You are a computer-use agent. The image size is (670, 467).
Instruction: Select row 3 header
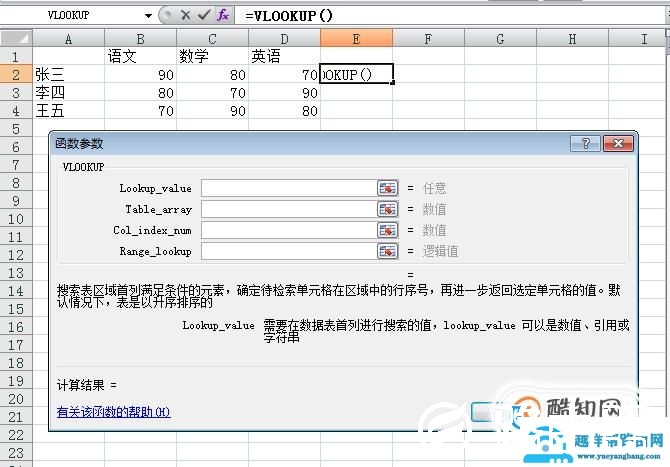click(16, 93)
